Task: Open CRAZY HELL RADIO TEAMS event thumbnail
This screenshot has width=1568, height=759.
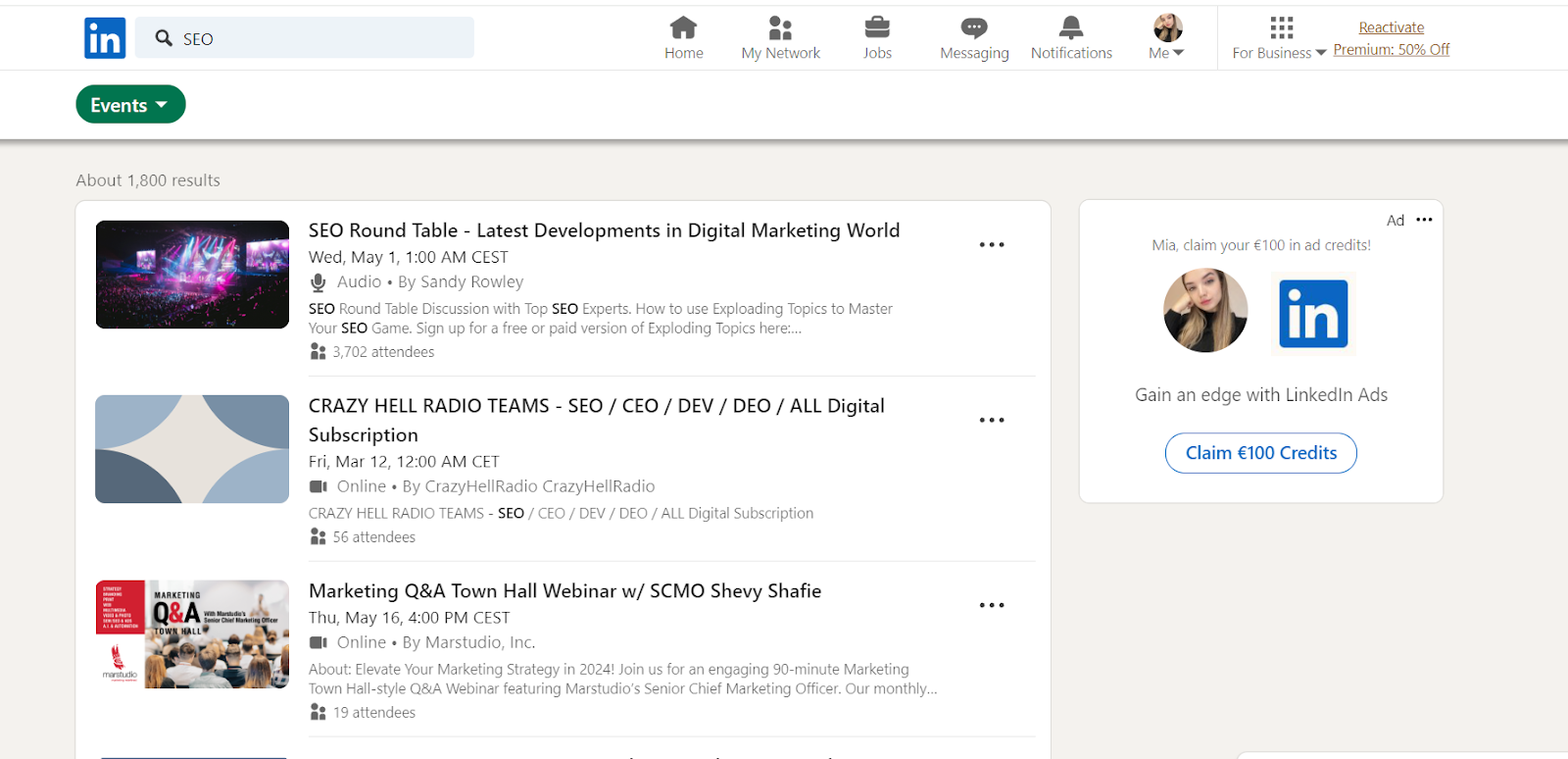Action: [192, 449]
